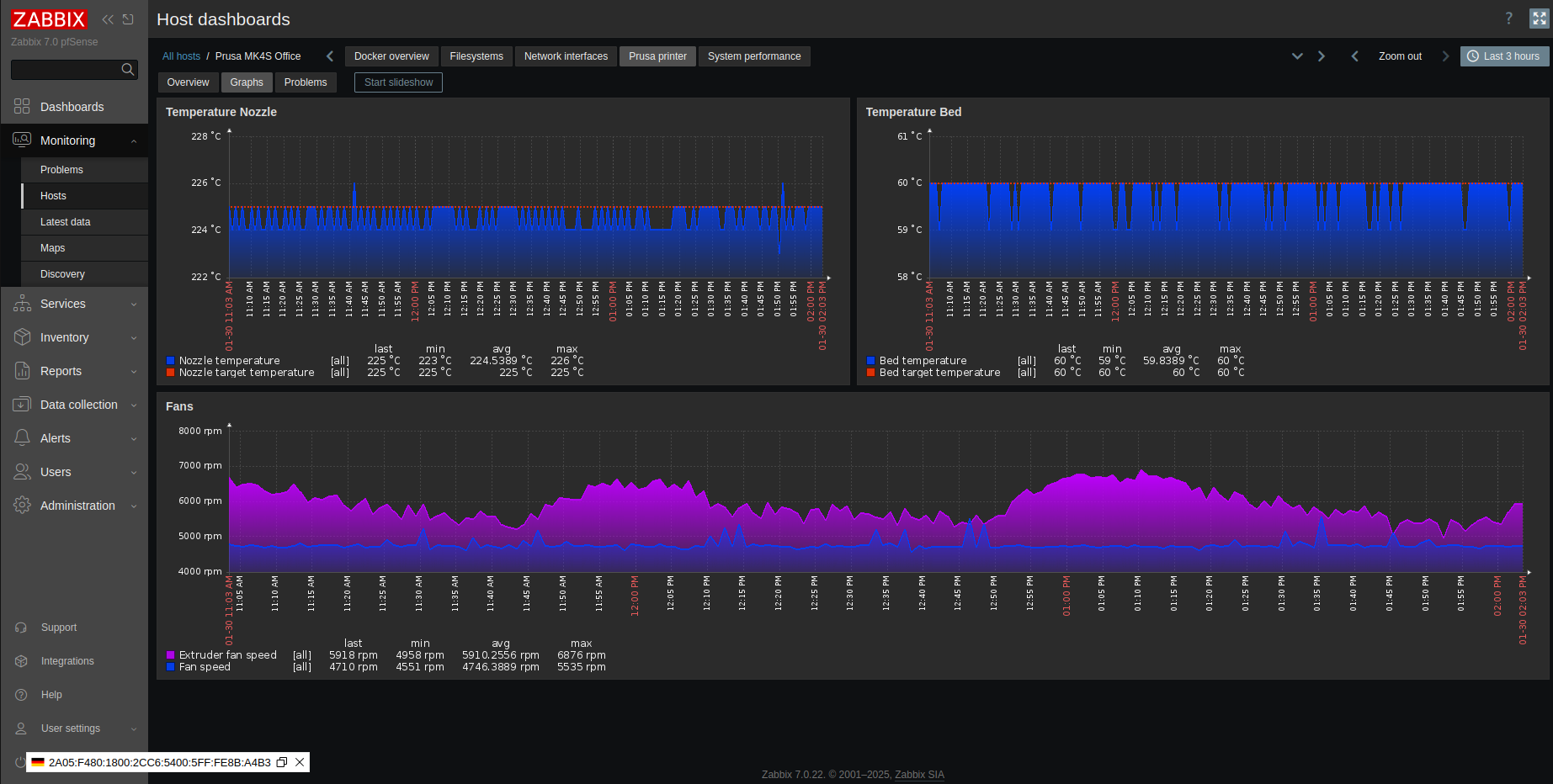The height and width of the screenshot is (784, 1553).
Task: Open the Docker overview tab
Action: coord(391,56)
